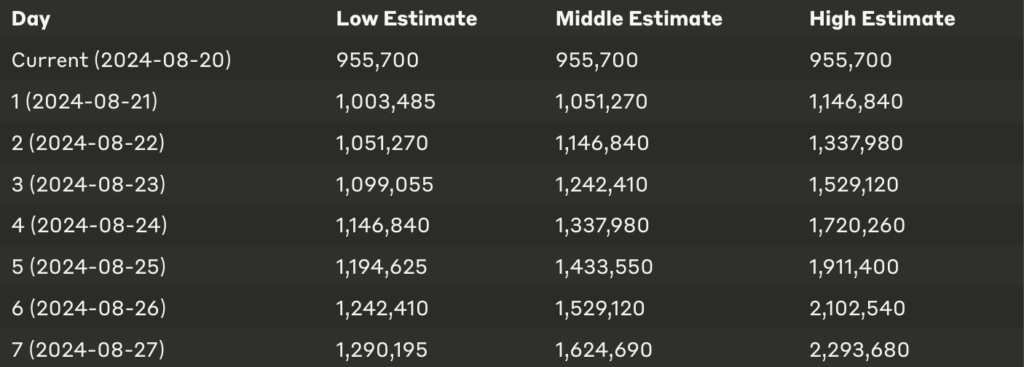Click the low estimate value 1,003,485
Viewport: 1024px width, 367px height.
(385, 102)
